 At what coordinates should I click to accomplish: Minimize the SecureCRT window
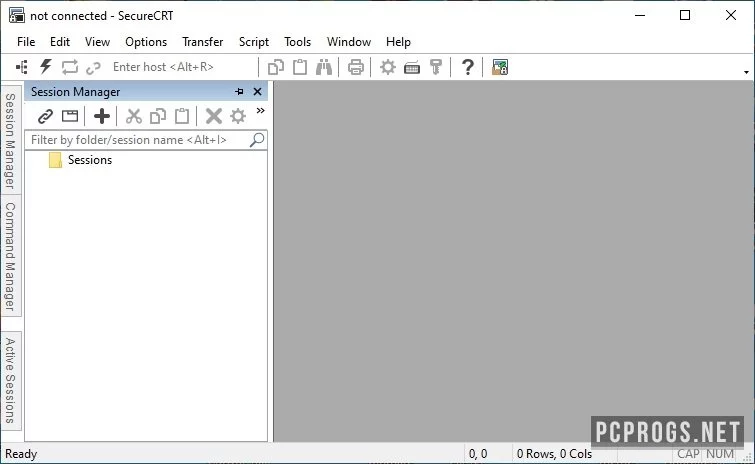pyautogui.click(x=640, y=15)
